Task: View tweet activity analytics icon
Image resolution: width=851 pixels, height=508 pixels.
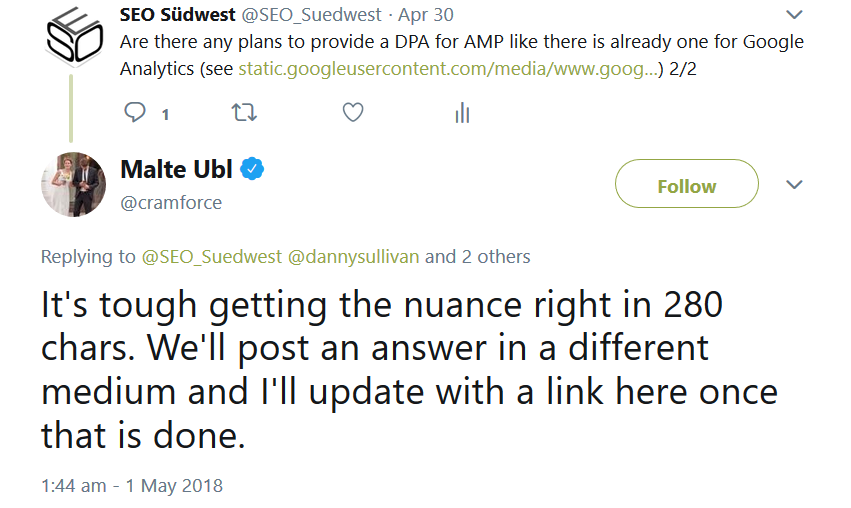Action: click(462, 113)
